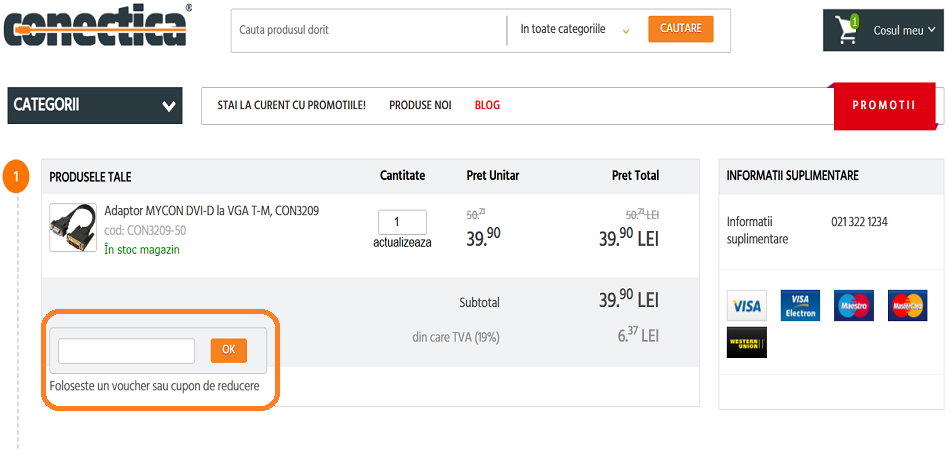Open the MYCON adapter product thumbnail

pos(73,228)
